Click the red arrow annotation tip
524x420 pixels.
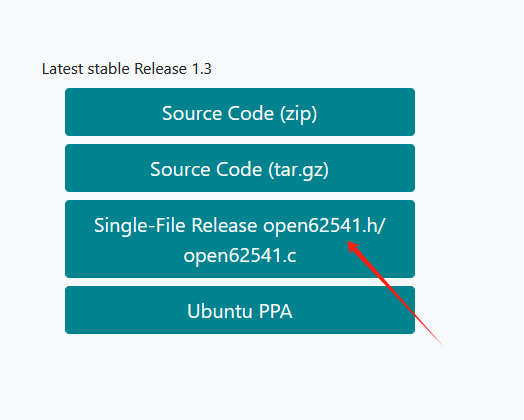point(349,242)
